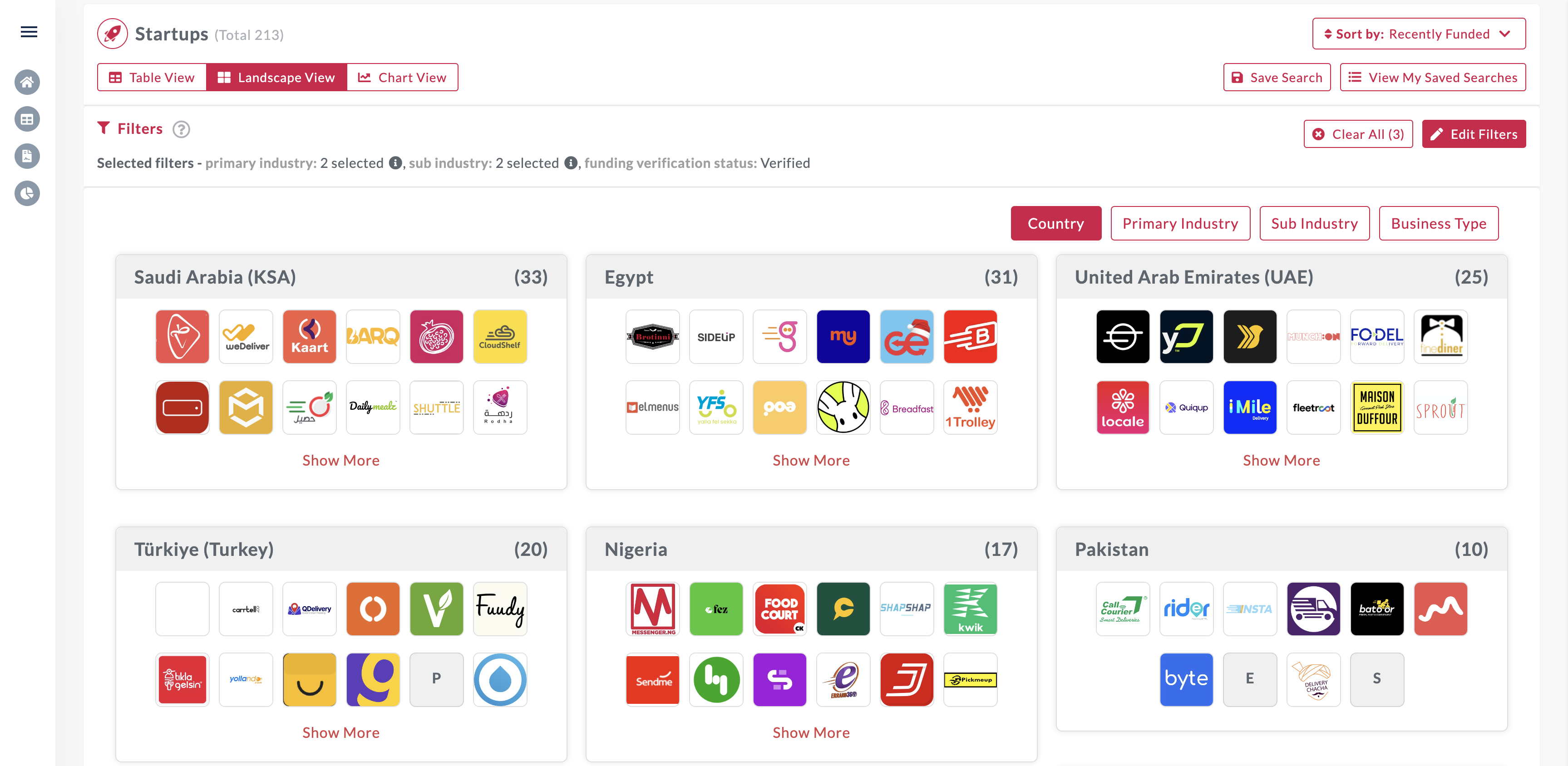Open the fleetroot startup logo
Image resolution: width=1568 pixels, height=766 pixels.
click(1314, 407)
